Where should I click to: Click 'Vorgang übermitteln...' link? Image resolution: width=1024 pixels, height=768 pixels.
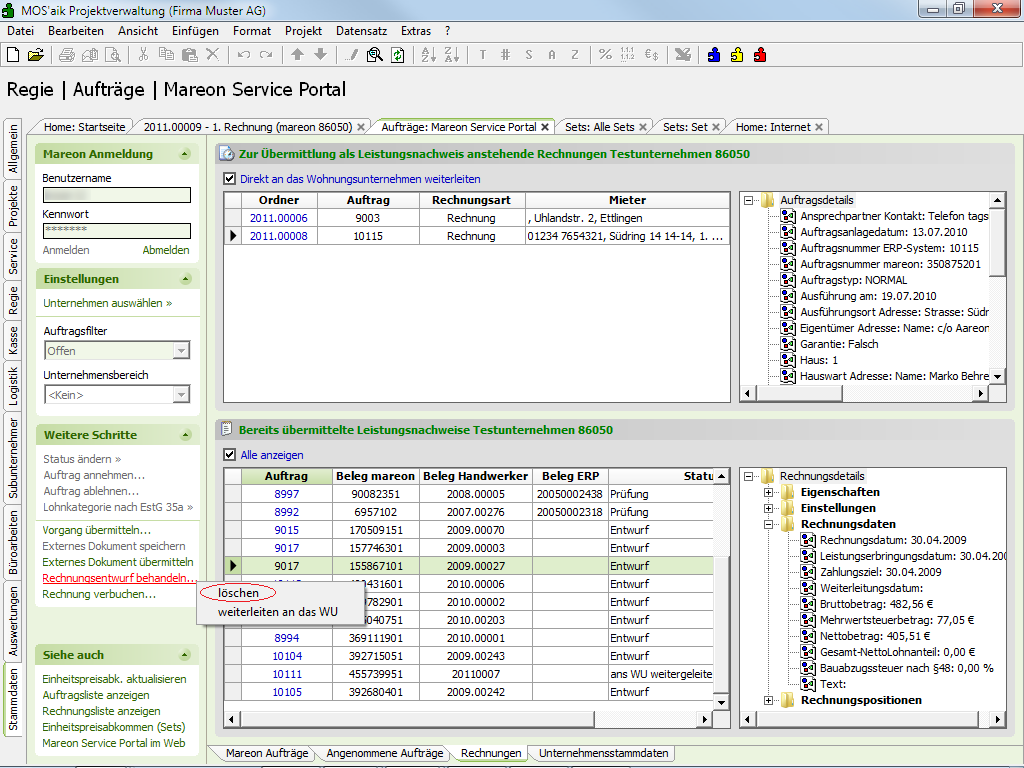coord(97,530)
